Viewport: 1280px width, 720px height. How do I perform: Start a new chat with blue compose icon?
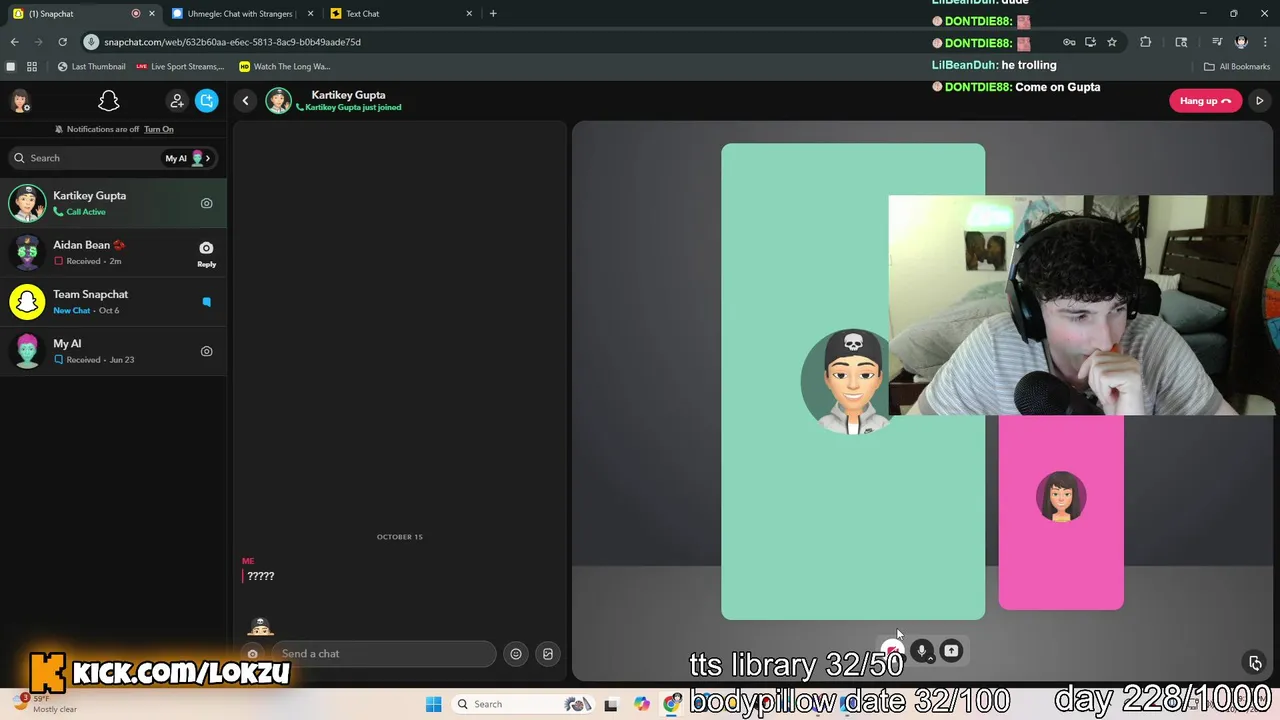tap(207, 101)
